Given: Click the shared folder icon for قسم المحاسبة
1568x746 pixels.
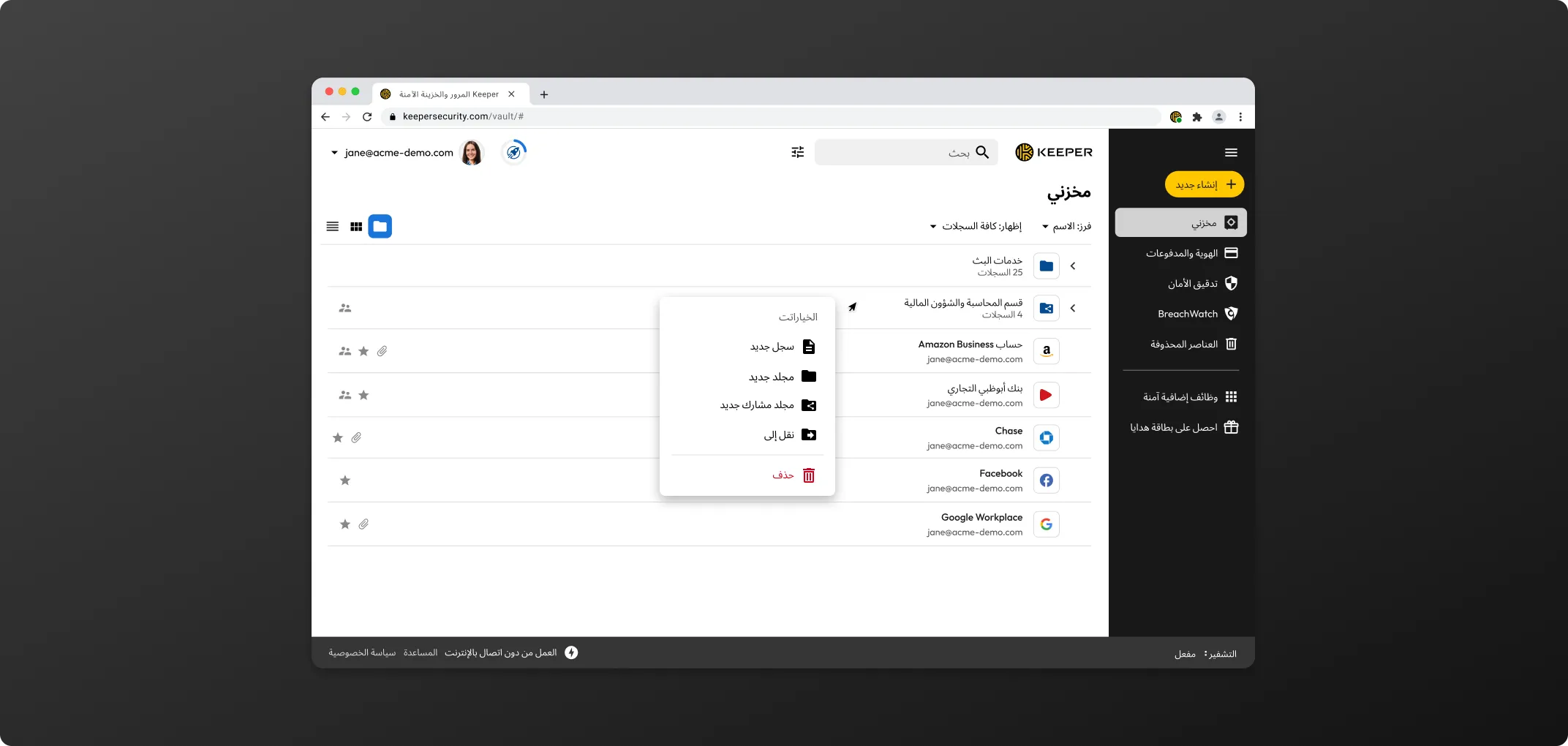Looking at the screenshot, I should point(1047,309).
